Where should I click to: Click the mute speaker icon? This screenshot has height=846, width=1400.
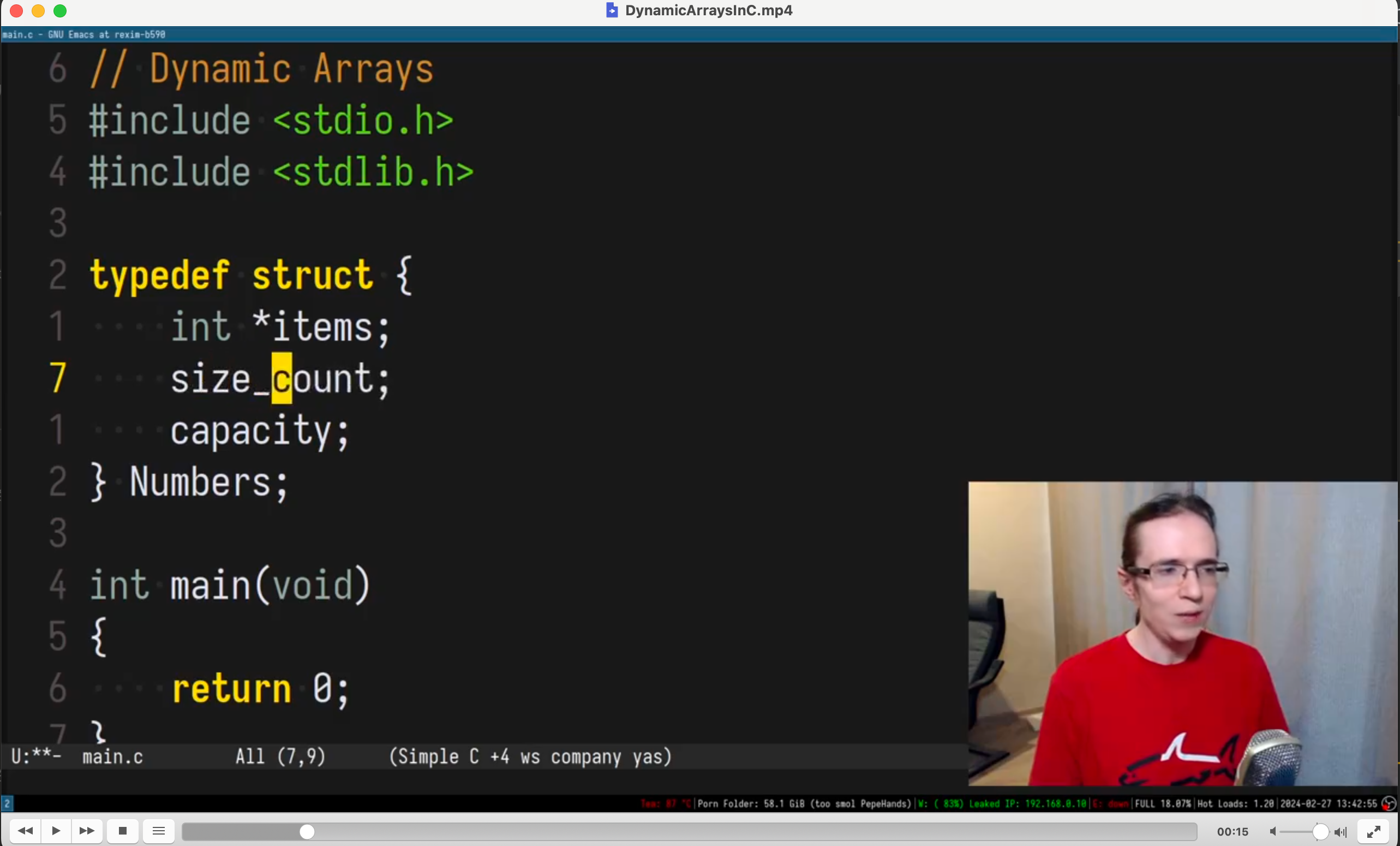click(1273, 832)
